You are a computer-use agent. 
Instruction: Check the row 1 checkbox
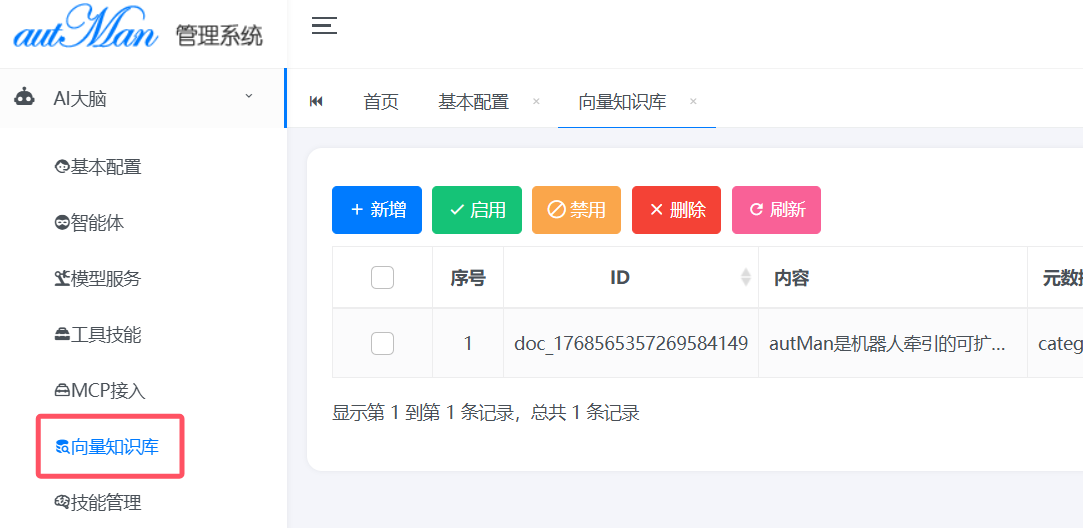383,343
